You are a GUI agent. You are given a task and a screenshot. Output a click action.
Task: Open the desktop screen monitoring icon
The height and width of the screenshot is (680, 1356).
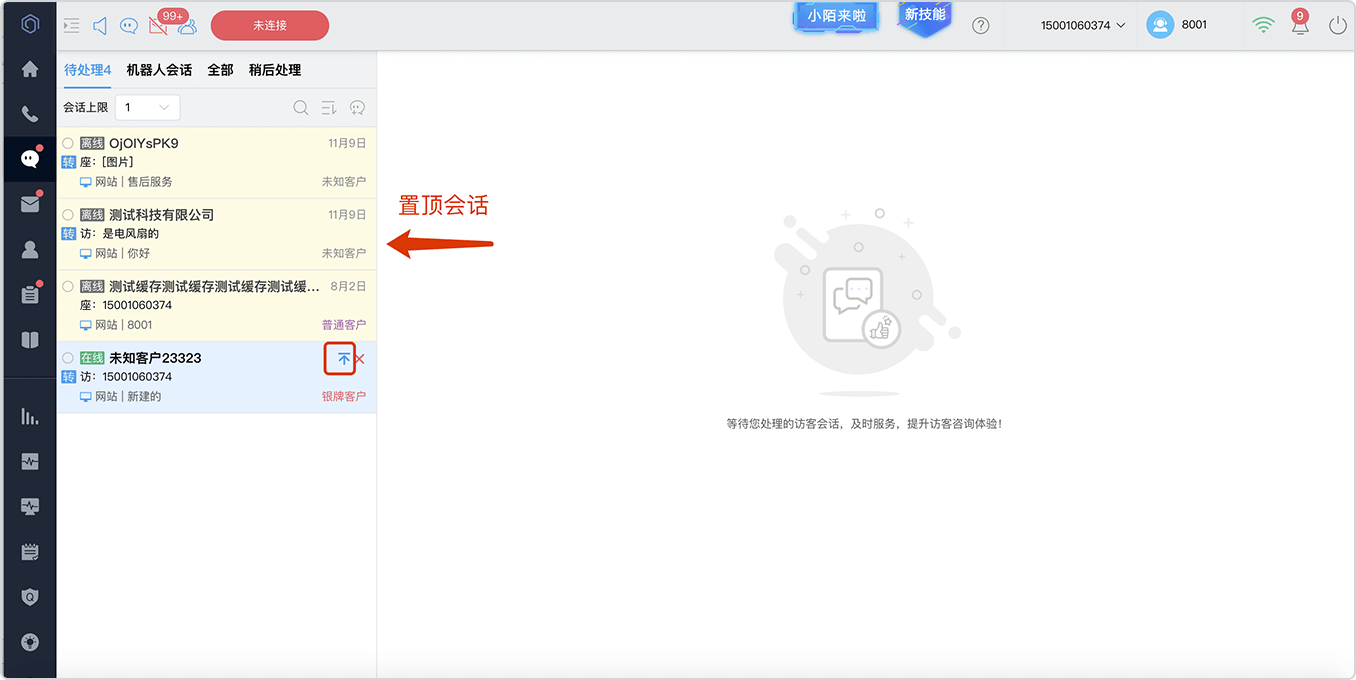(x=30, y=506)
